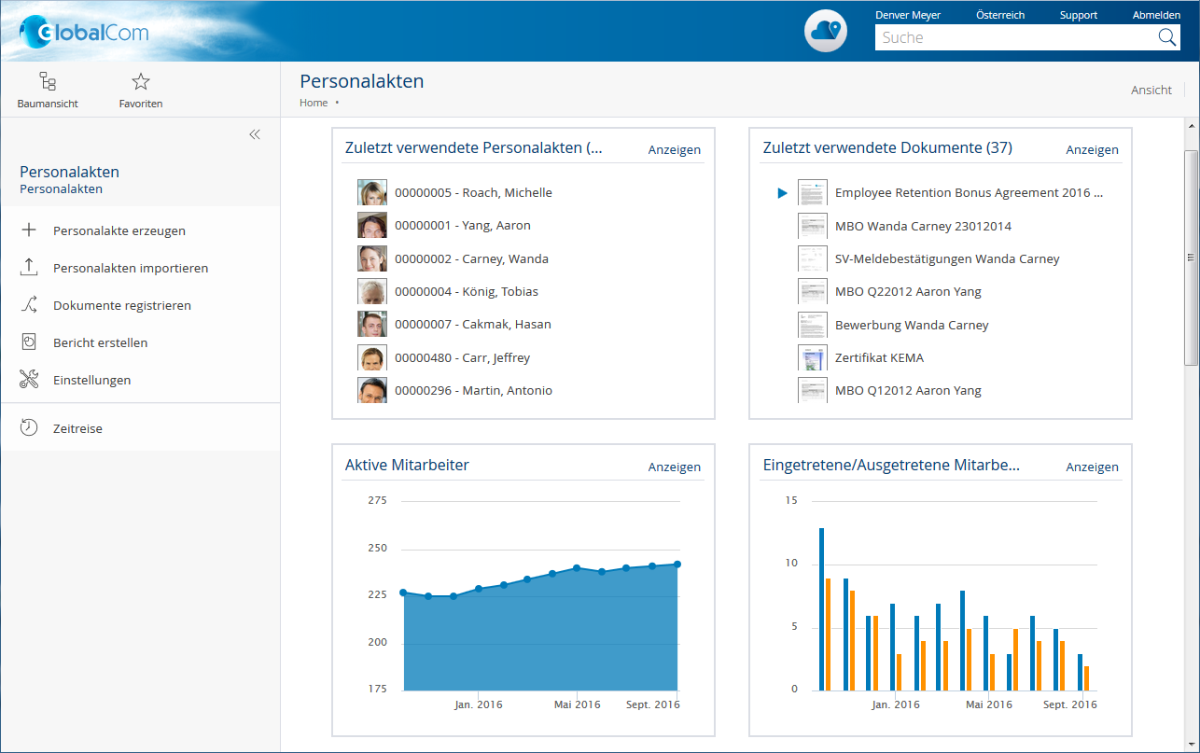Viewport: 1200px width, 753px height.
Task: Click arrow beside Employee Retention Bonus Agreement
Action: (x=783, y=193)
